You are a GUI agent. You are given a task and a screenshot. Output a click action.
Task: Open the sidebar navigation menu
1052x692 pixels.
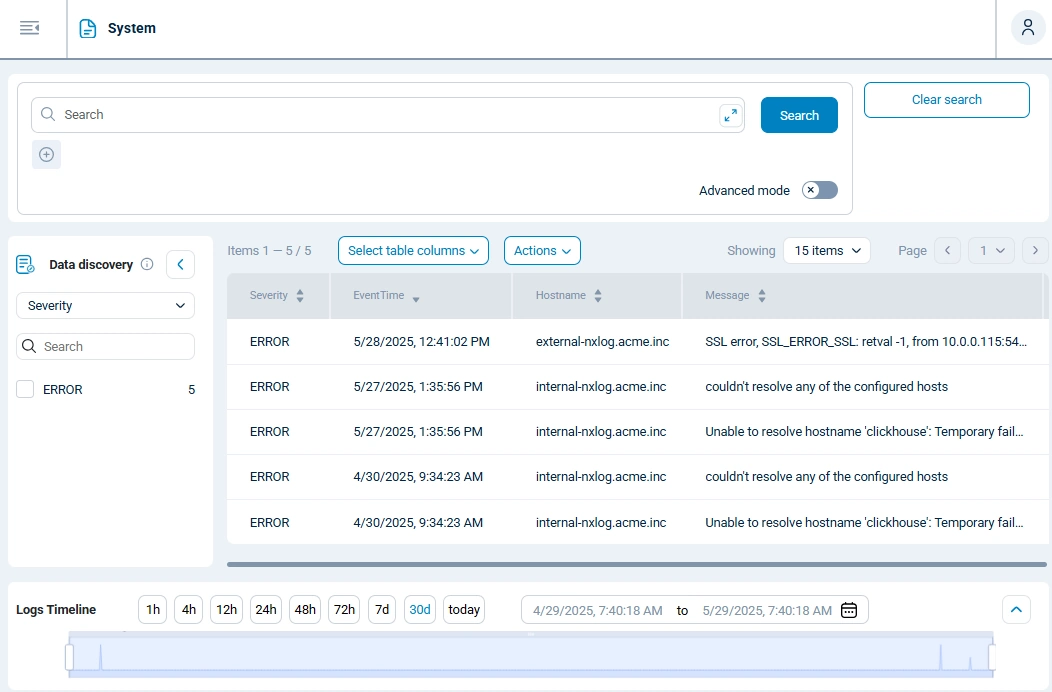coord(30,27)
